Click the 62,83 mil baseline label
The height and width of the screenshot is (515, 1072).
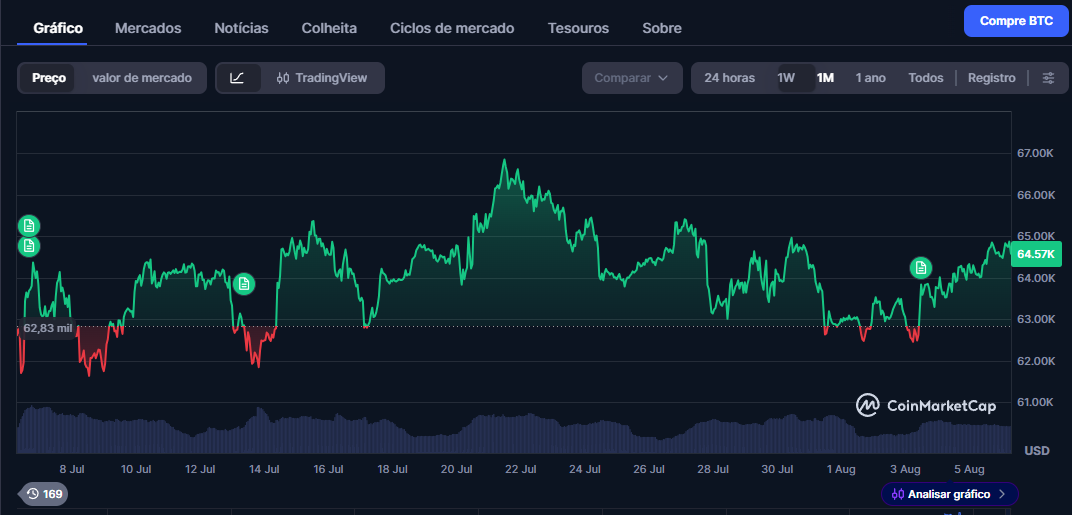point(47,328)
